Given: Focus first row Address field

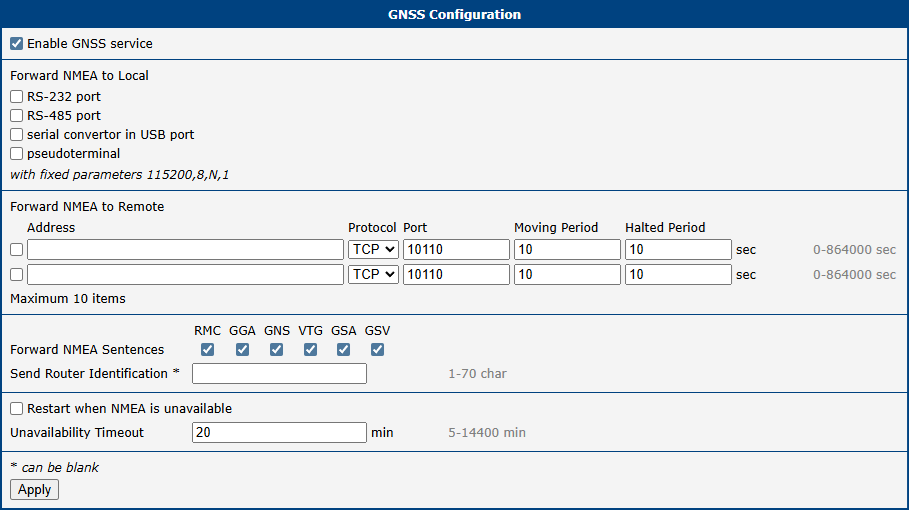Looking at the screenshot, I should point(186,249).
